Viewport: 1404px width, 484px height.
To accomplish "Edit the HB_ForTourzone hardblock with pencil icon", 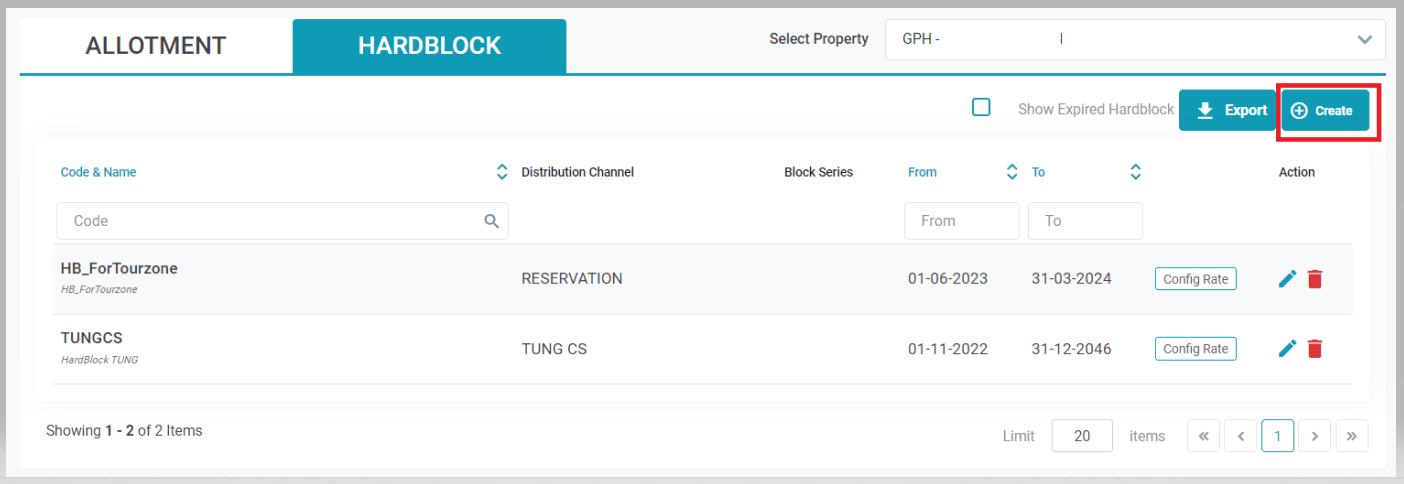I will pyautogui.click(x=1288, y=279).
